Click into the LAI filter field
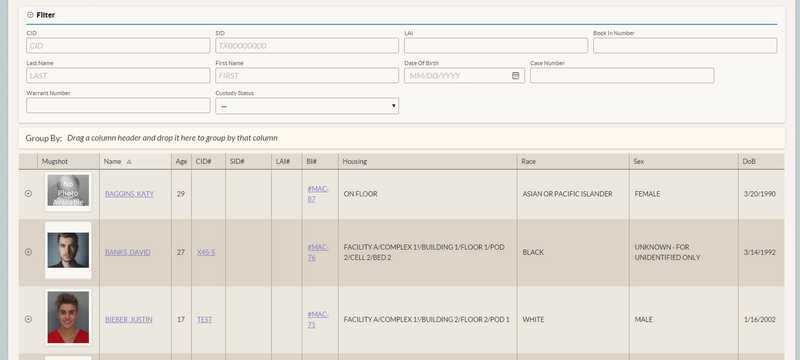Image resolution: width=800 pixels, height=360 pixels. click(x=496, y=45)
